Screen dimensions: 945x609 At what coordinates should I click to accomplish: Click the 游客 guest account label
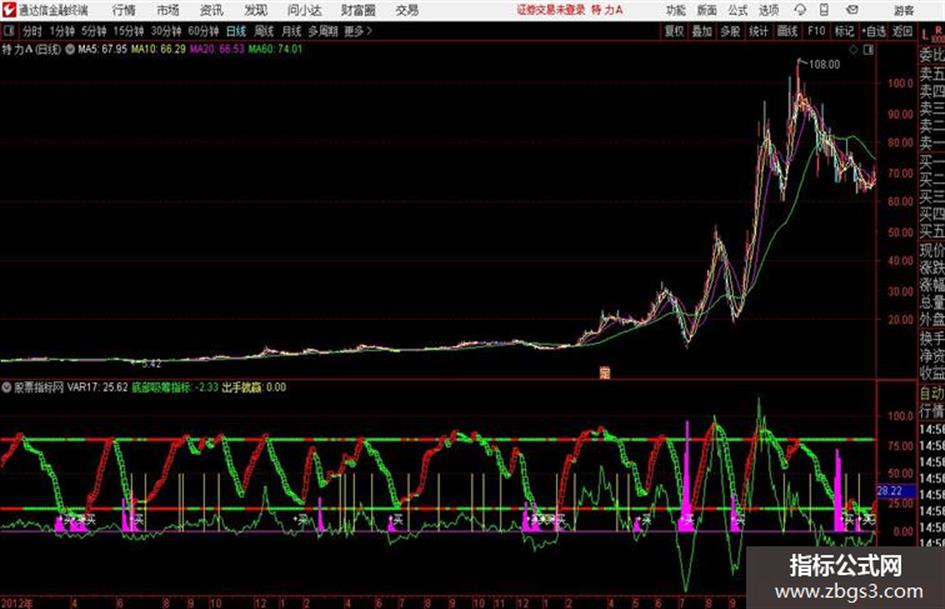click(x=904, y=10)
